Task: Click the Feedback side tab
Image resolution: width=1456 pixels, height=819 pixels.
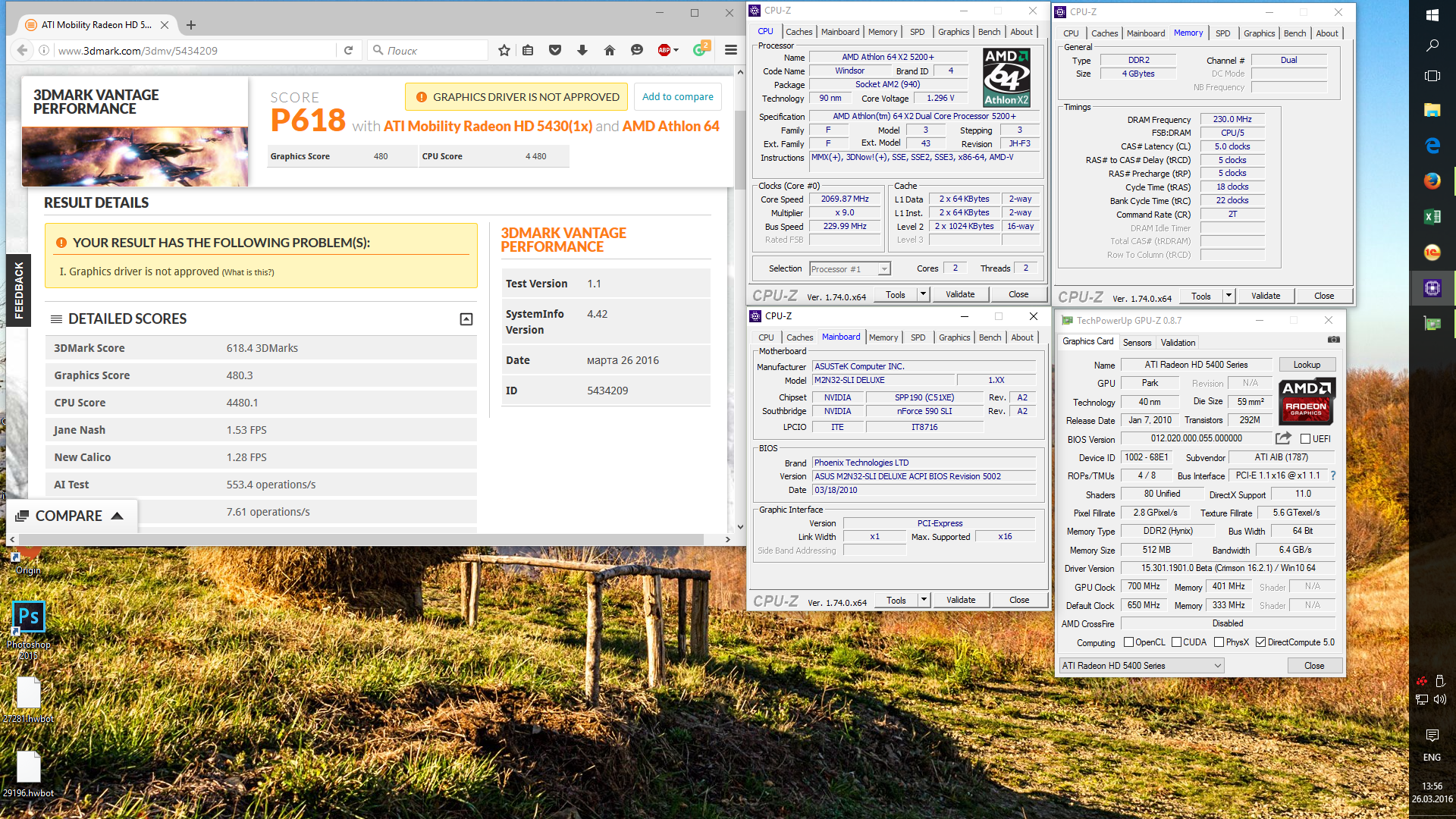Action: click(x=18, y=290)
